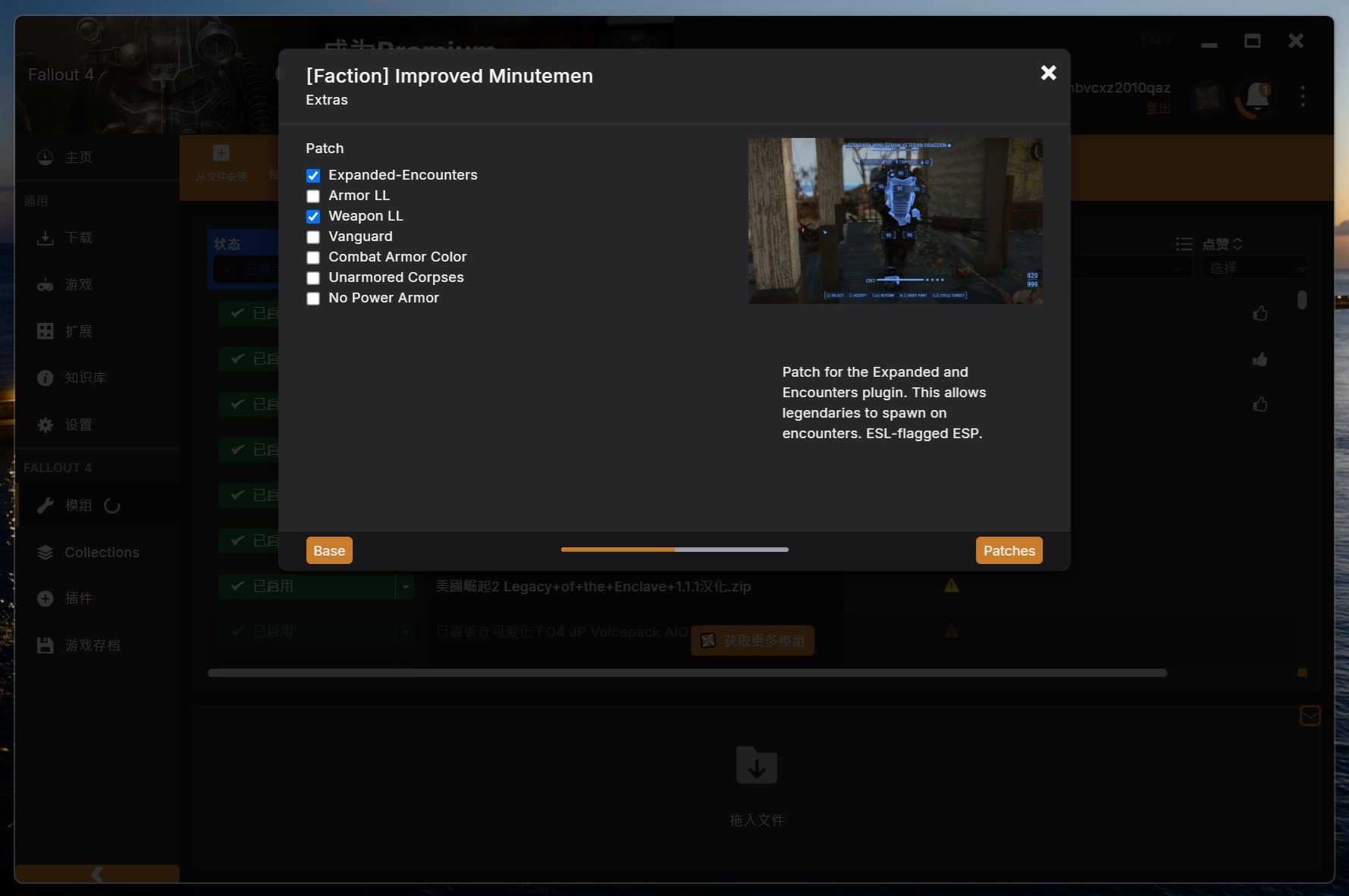Click the user avatar icon
The width and height of the screenshot is (1349, 896).
point(1208,96)
